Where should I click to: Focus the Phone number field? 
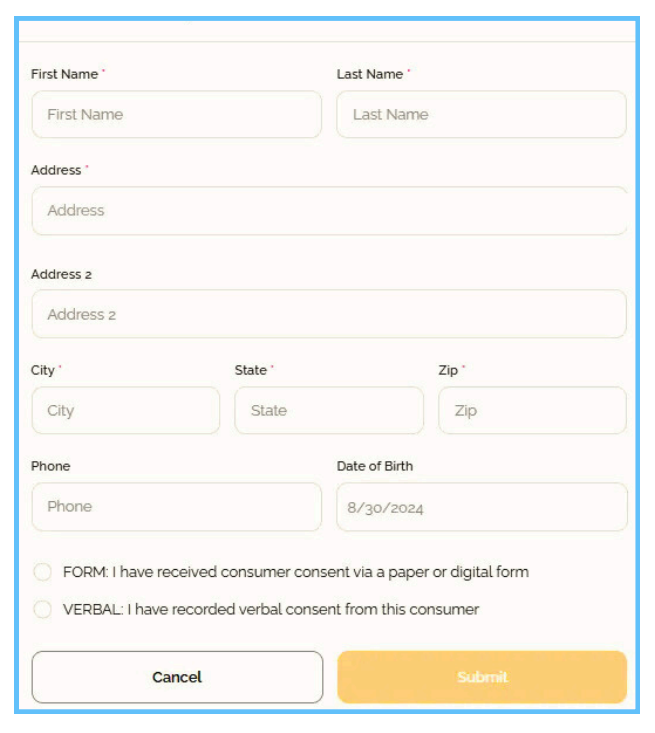pos(177,507)
